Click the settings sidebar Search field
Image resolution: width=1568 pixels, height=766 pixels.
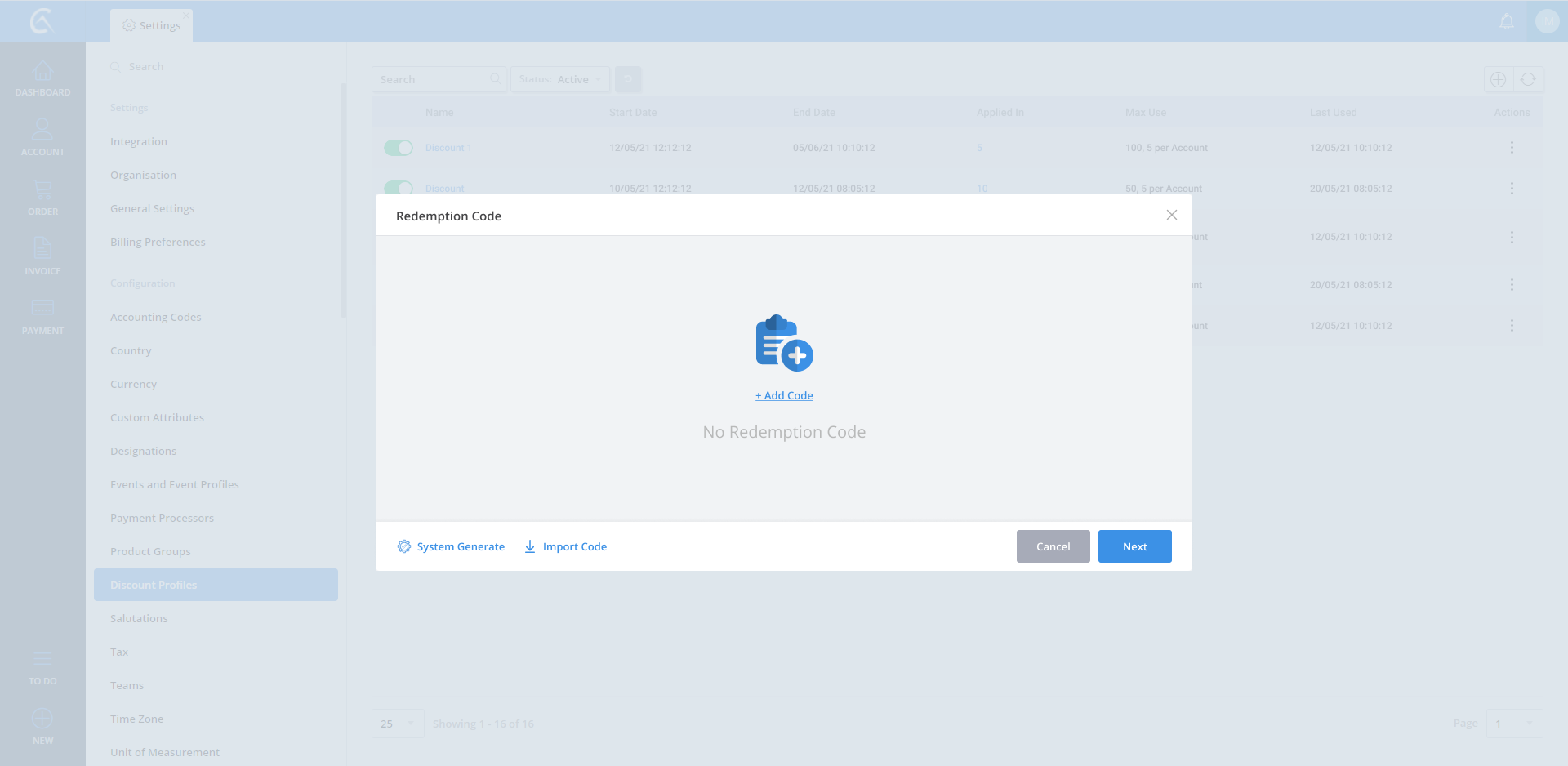(x=216, y=66)
